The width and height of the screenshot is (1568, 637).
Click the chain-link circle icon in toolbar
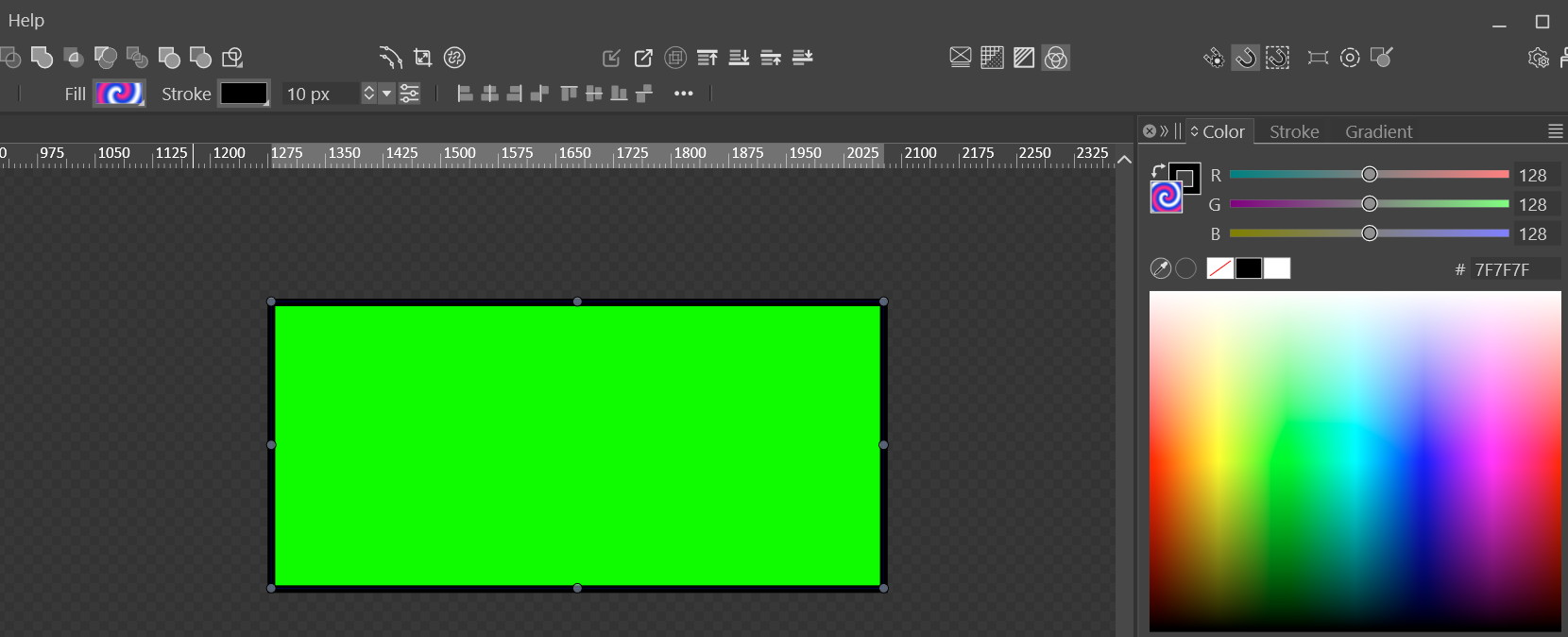pyautogui.click(x=454, y=58)
